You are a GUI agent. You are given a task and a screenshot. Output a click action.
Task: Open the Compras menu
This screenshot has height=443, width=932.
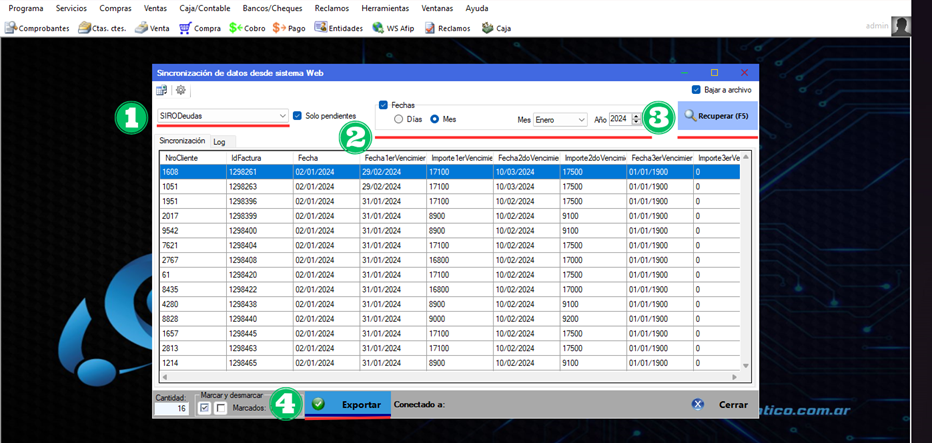point(115,8)
